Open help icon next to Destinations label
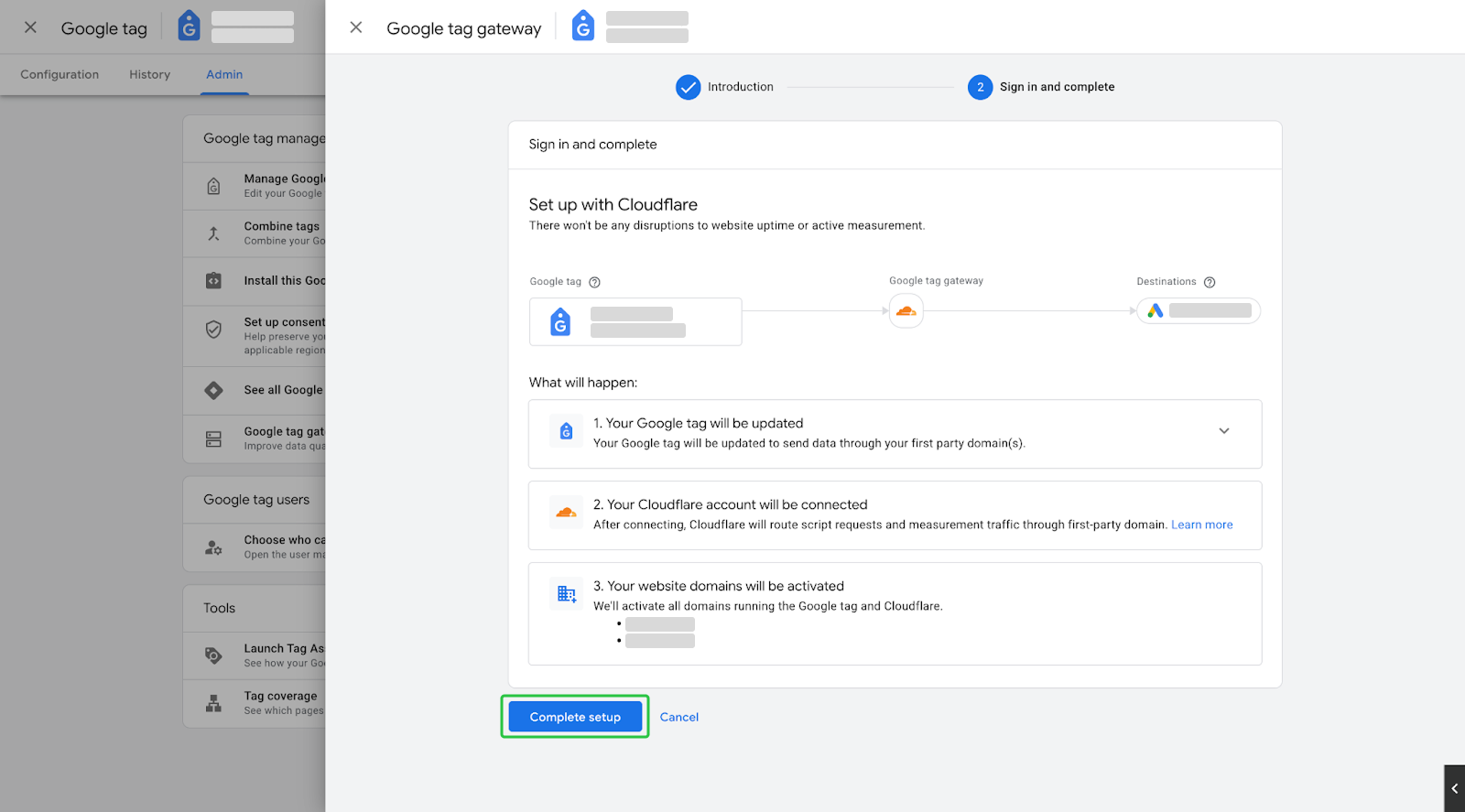 1210,282
